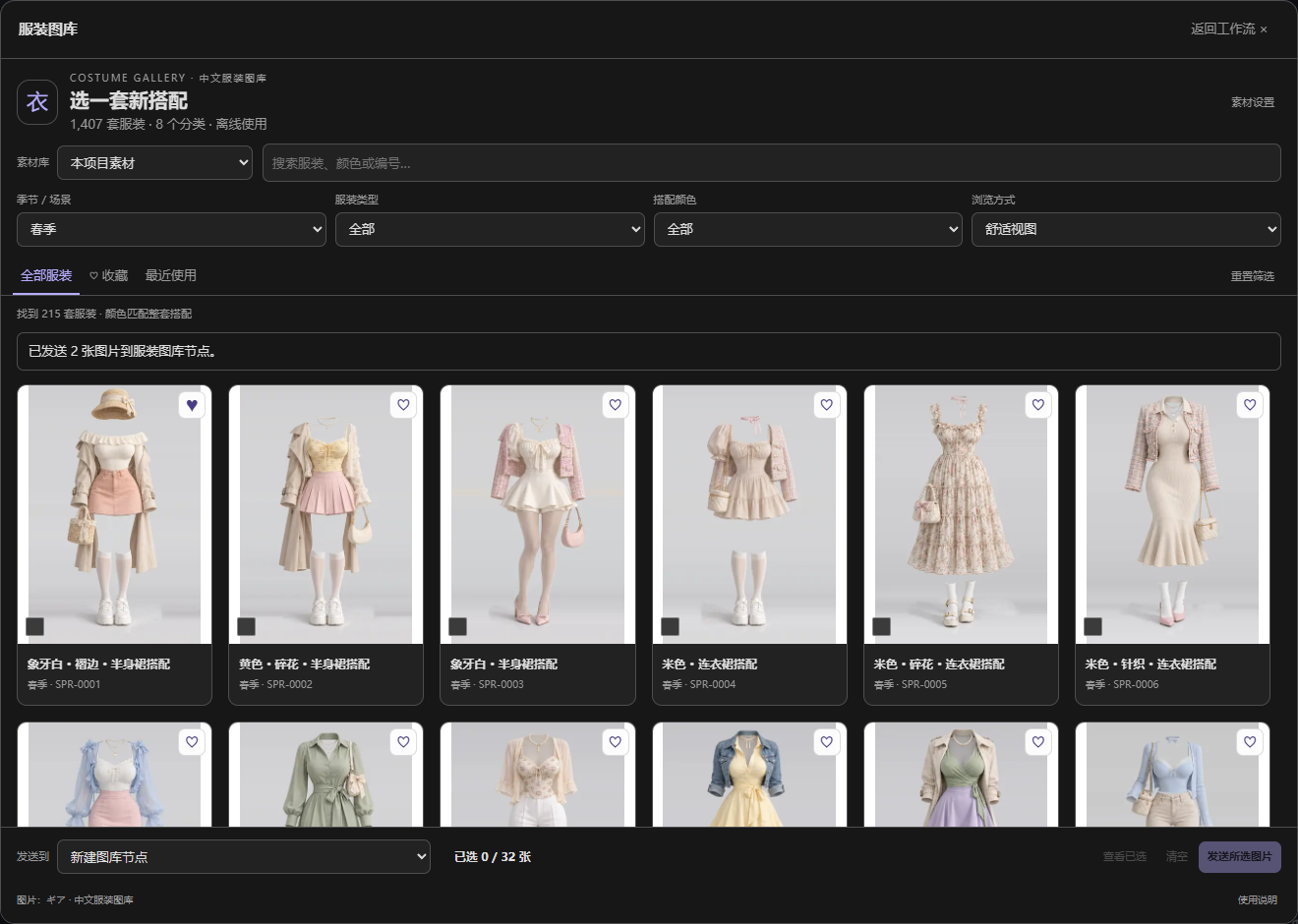Click 清空 to clear selection
The image size is (1298, 924).
coord(1177,856)
